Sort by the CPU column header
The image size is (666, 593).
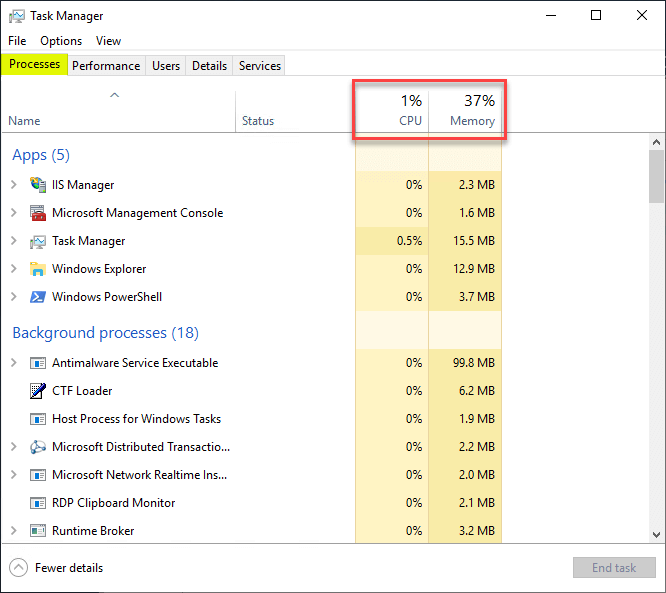click(392, 111)
